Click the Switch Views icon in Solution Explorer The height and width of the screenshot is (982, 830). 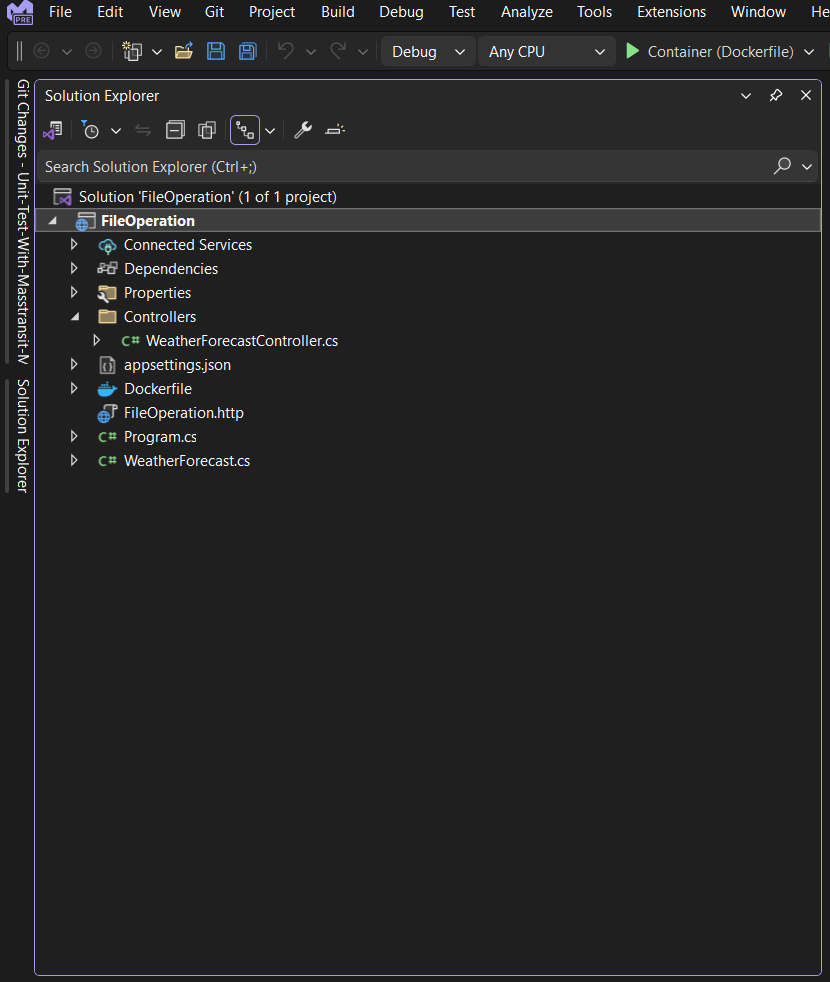(245, 130)
